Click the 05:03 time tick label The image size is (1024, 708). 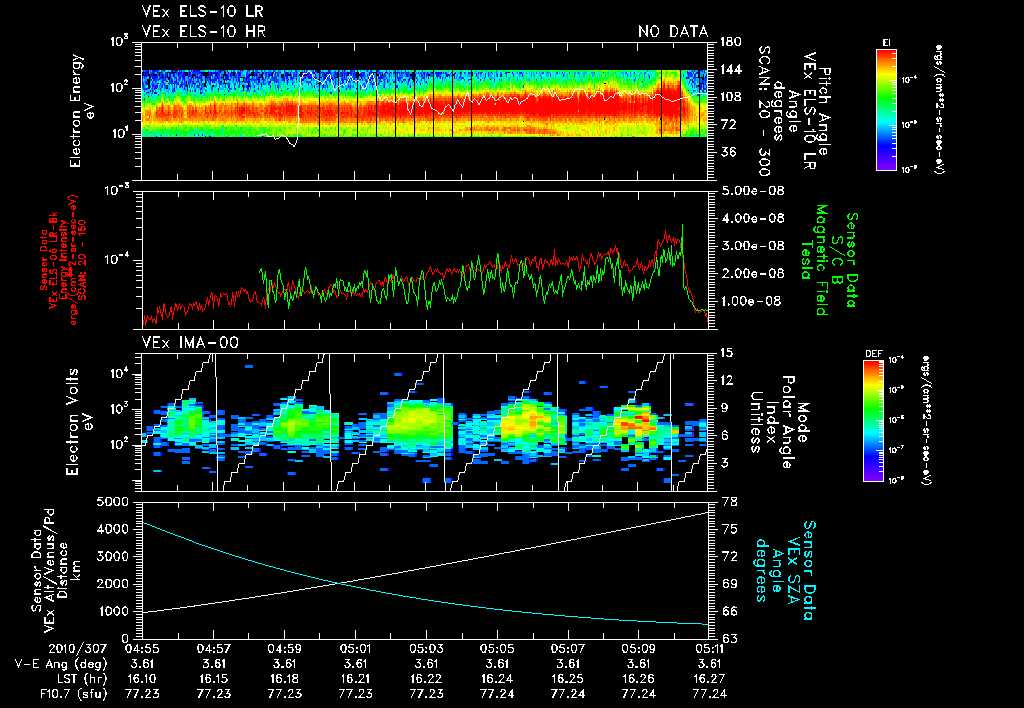pyautogui.click(x=426, y=649)
